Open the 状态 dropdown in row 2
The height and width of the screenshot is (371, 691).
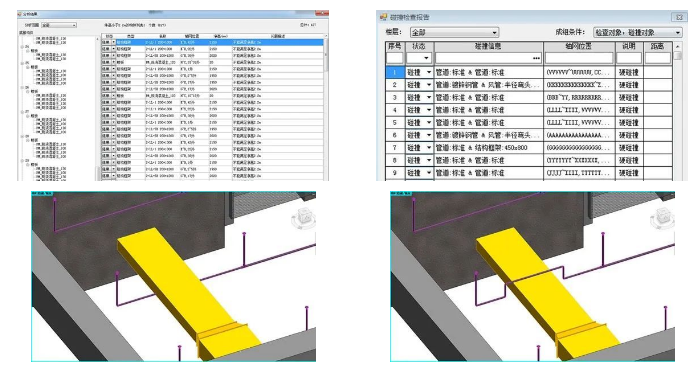428,85
